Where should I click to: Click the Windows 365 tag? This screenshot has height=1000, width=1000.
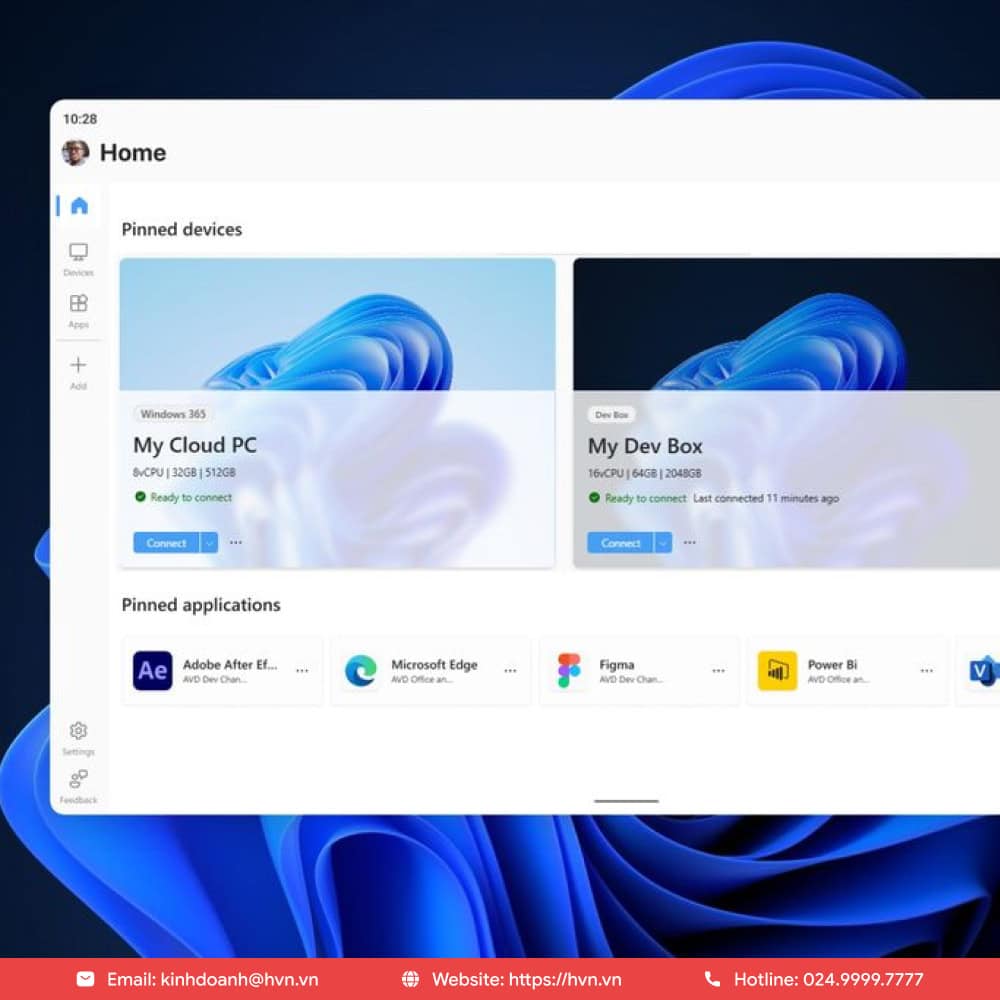point(173,414)
